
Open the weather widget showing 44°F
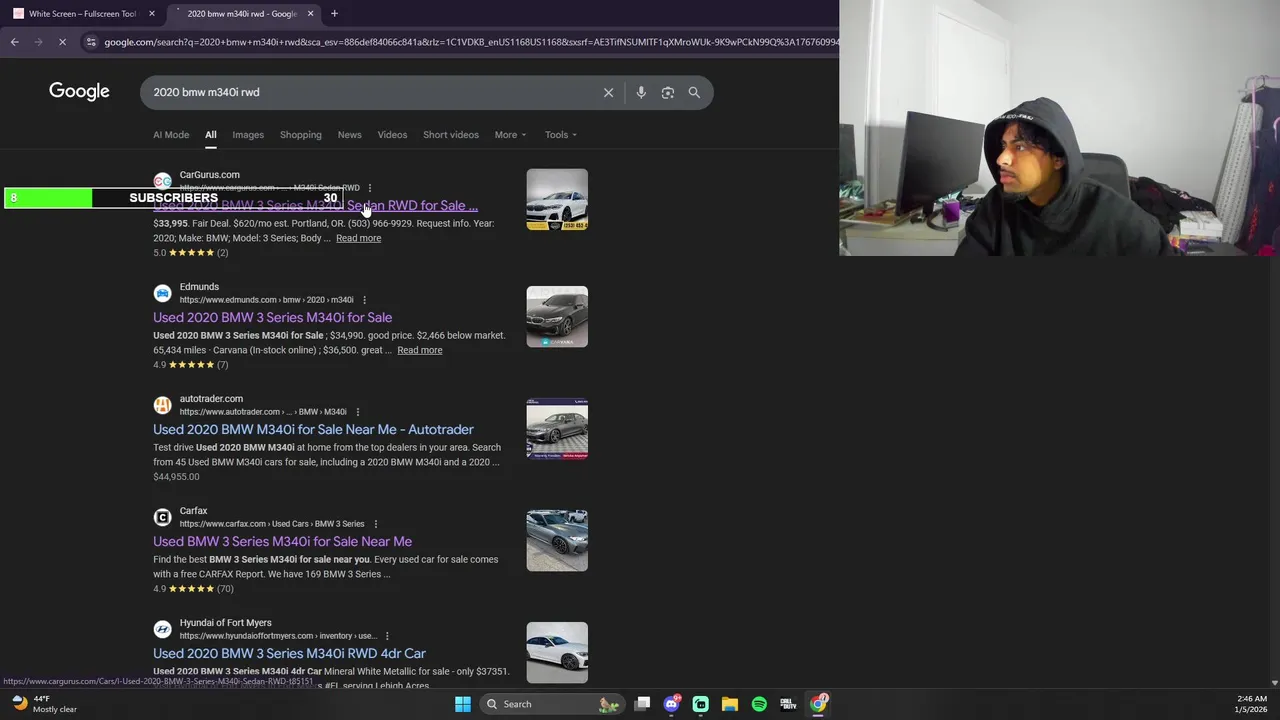coord(42,704)
